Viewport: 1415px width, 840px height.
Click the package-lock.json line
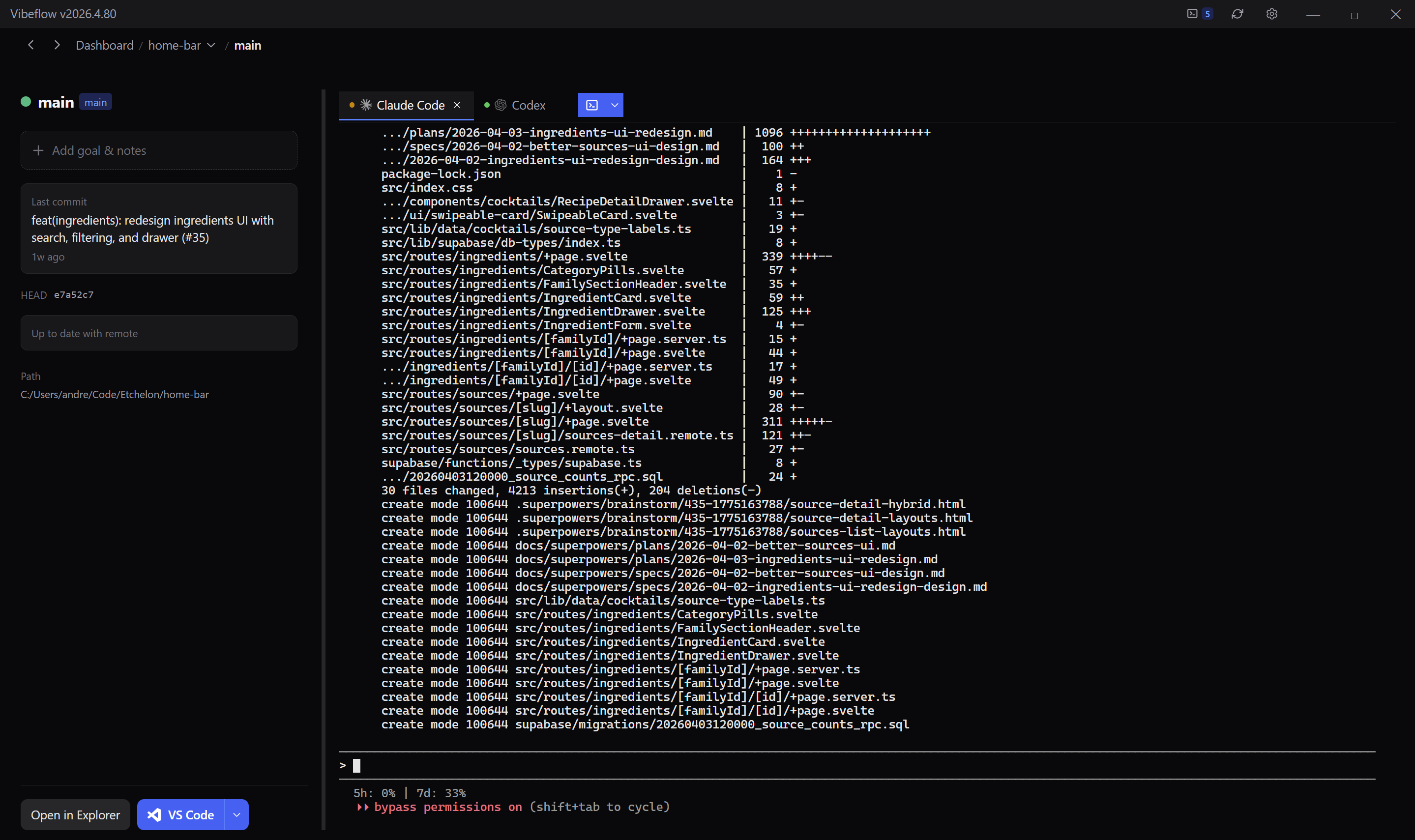(x=590, y=174)
